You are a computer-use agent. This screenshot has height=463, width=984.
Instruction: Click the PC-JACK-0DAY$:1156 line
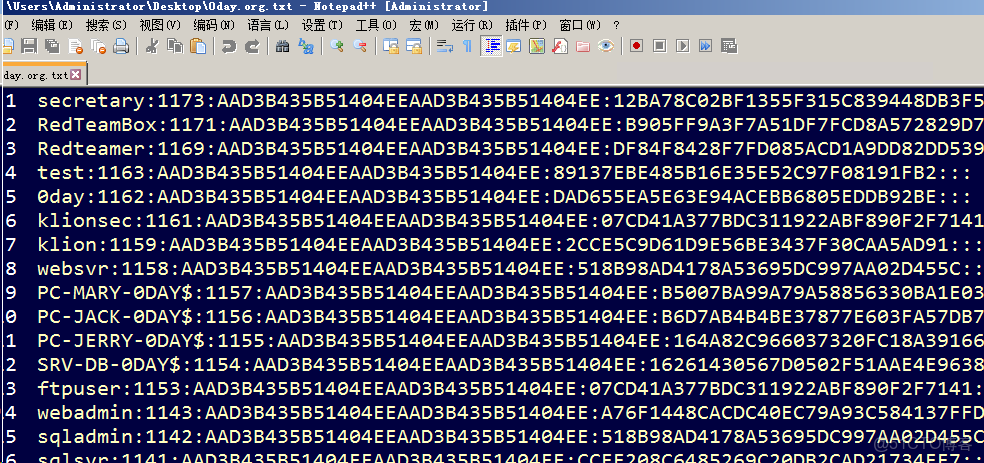coord(511,317)
